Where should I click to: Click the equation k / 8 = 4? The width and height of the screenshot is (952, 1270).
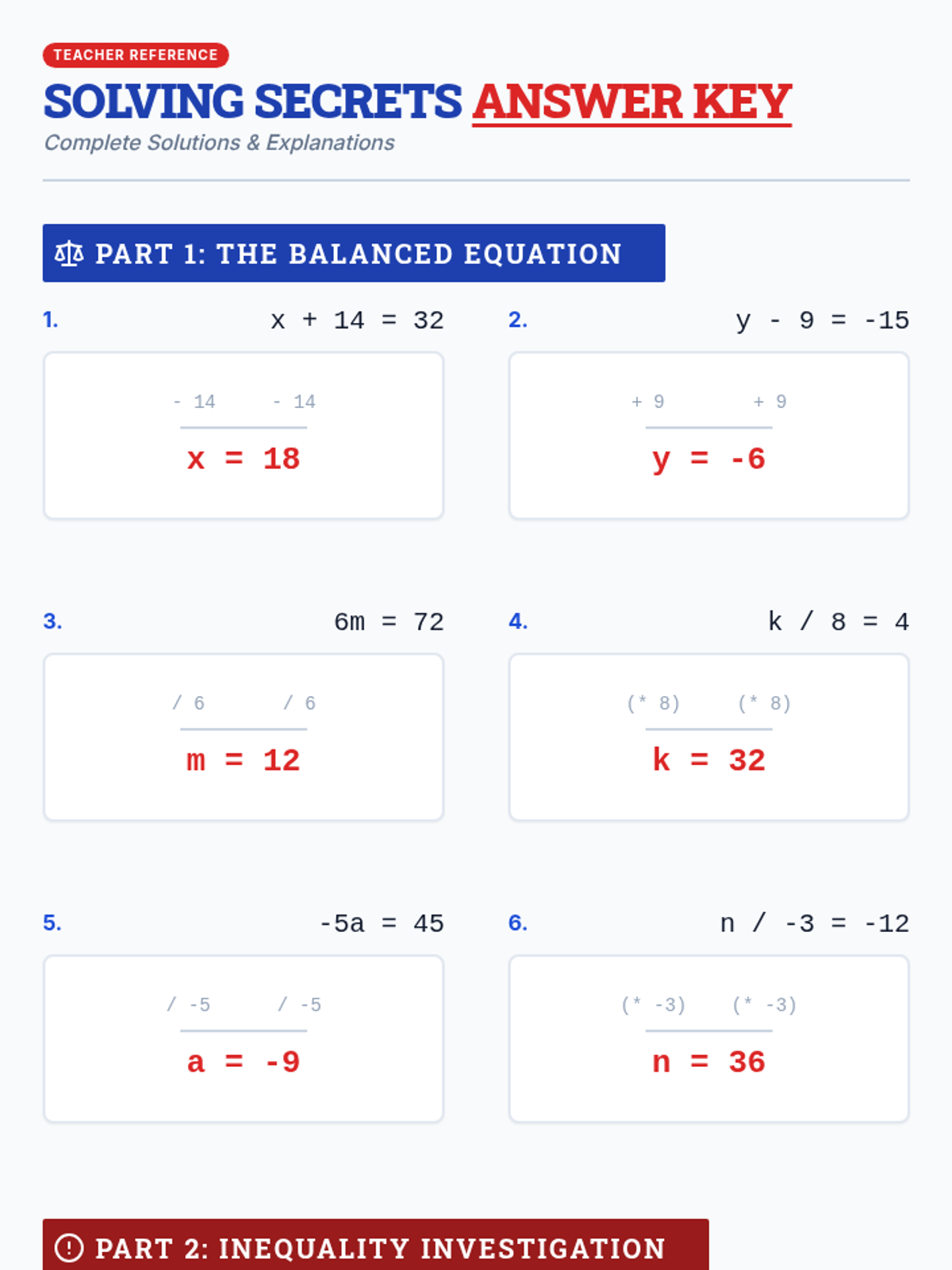839,622
